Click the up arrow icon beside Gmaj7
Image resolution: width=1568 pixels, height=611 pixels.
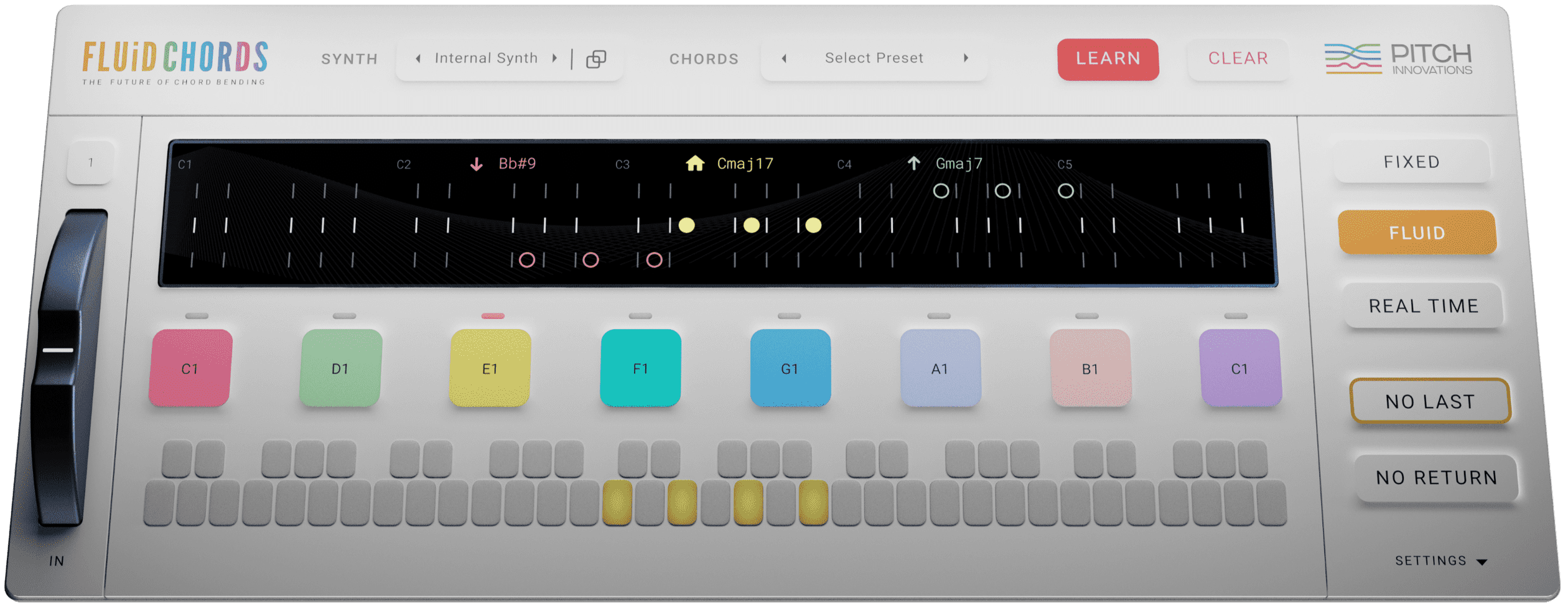coord(913,164)
